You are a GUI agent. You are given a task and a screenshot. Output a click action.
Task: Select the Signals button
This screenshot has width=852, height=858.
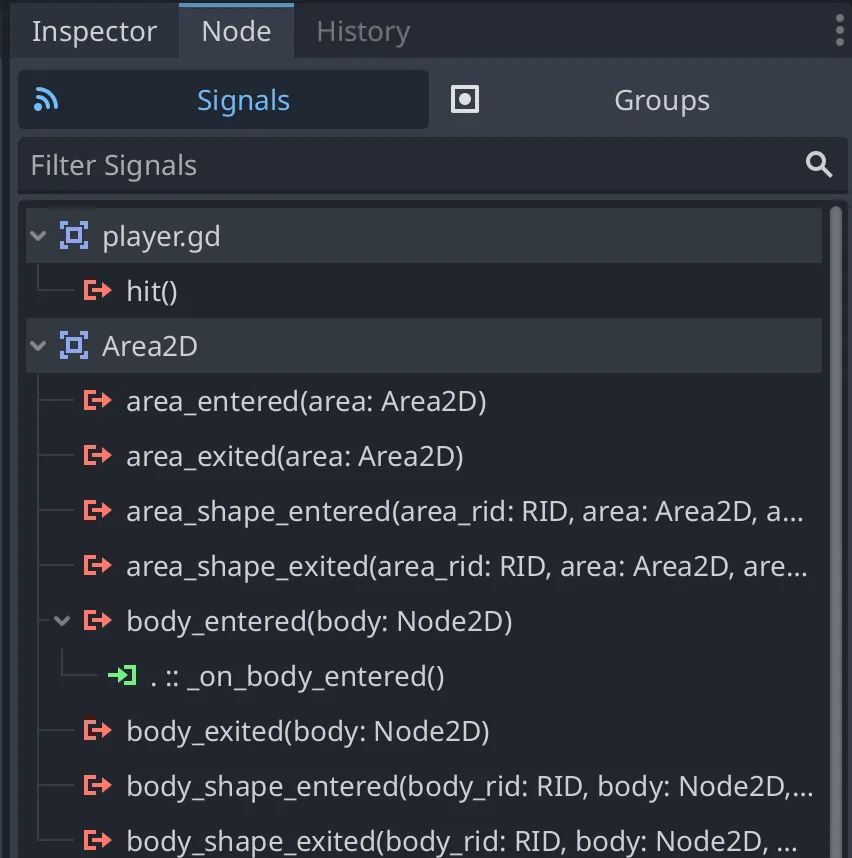pos(223,100)
